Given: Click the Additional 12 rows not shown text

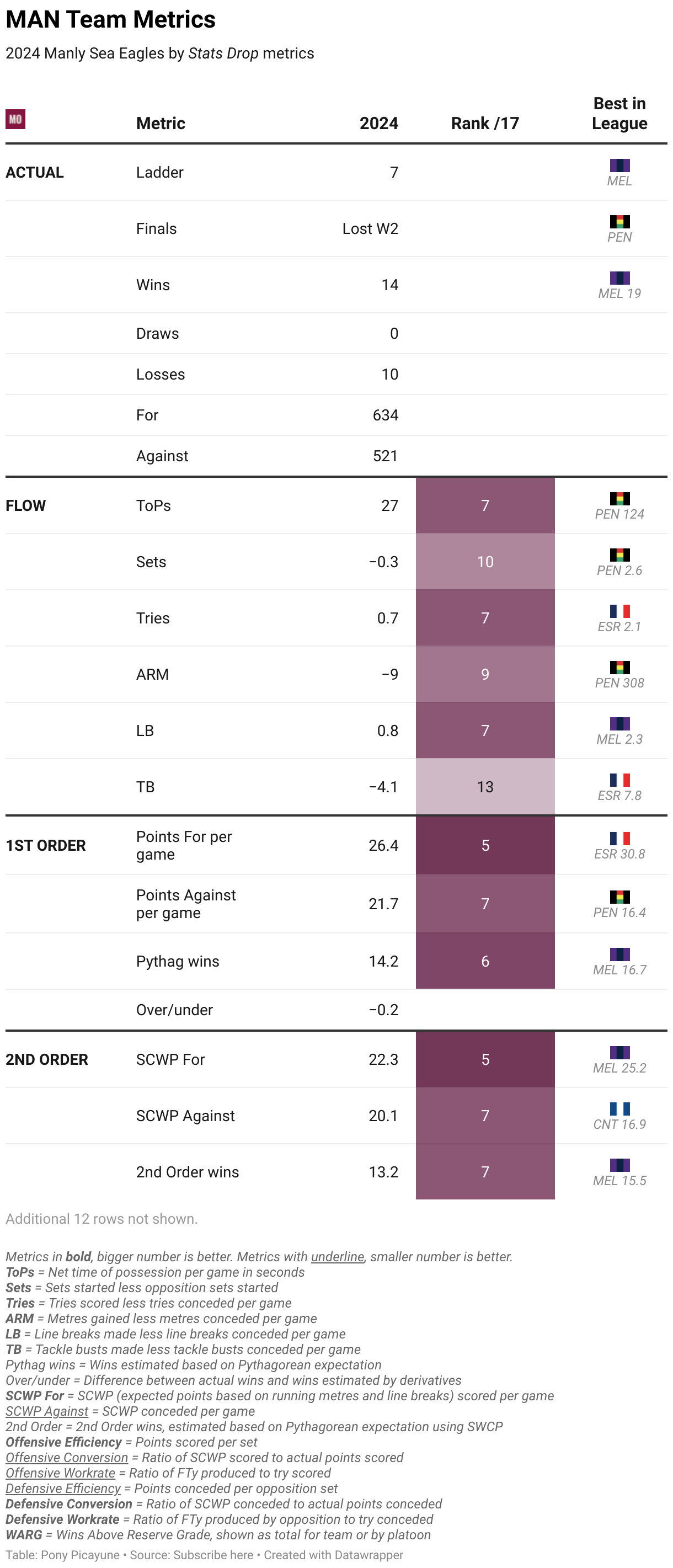Looking at the screenshot, I should [x=102, y=1219].
